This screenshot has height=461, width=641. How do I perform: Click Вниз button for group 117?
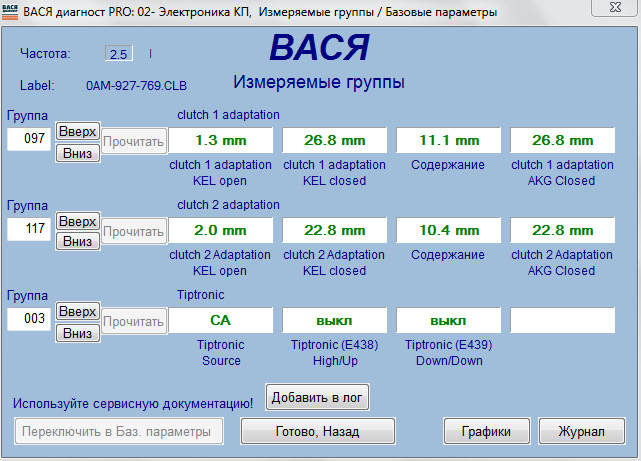(78, 242)
